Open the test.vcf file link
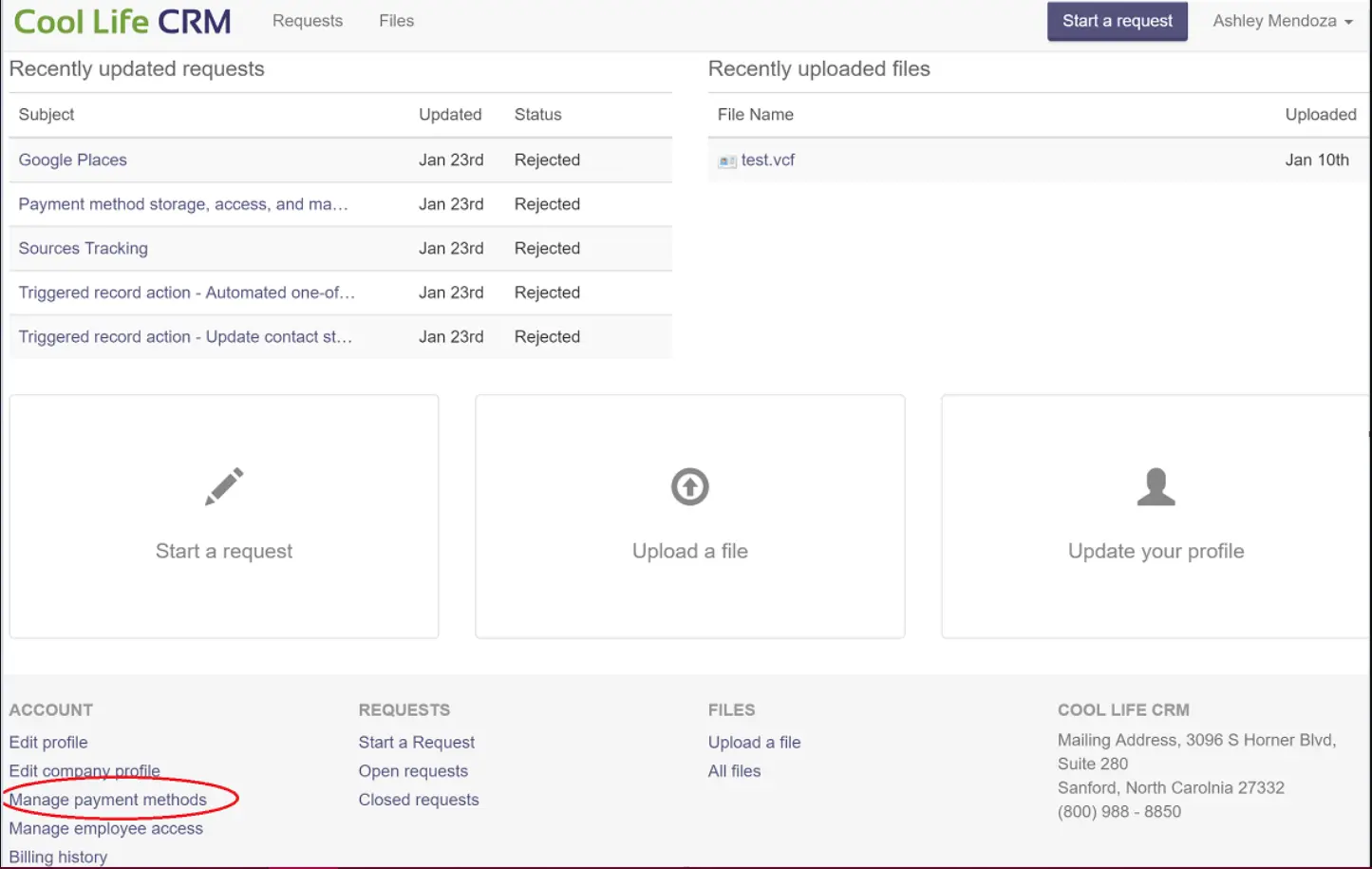Viewport: 1372px width, 869px height. click(765, 160)
